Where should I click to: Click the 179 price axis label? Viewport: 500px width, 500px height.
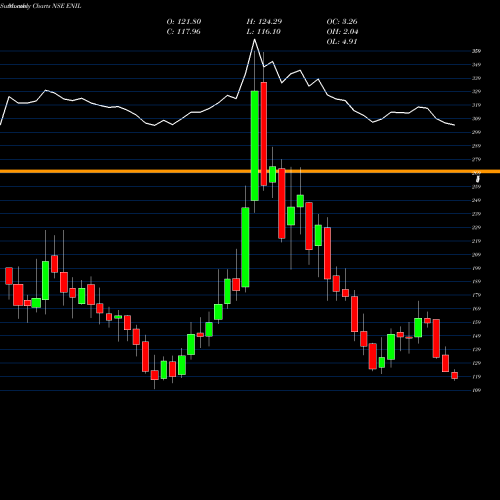476,295
